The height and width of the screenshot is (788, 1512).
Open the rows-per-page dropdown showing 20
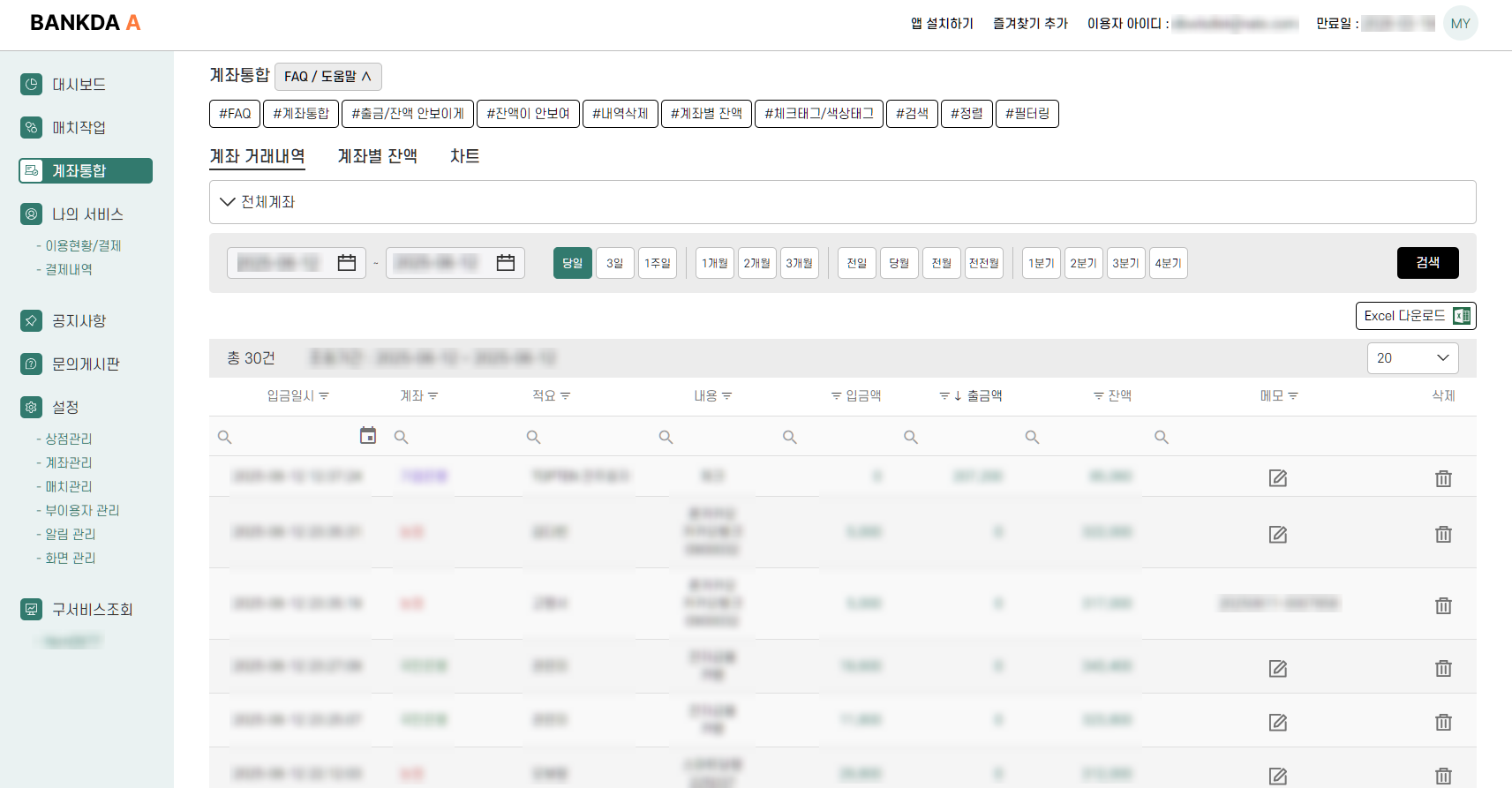click(1412, 358)
